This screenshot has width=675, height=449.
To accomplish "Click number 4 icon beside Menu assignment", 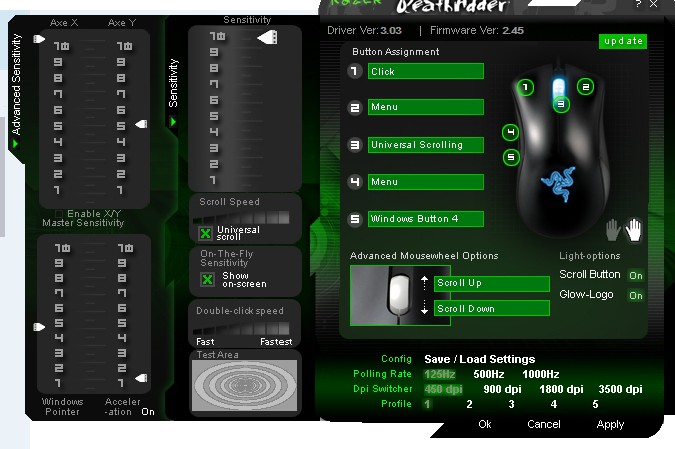I will pyautogui.click(x=355, y=182).
